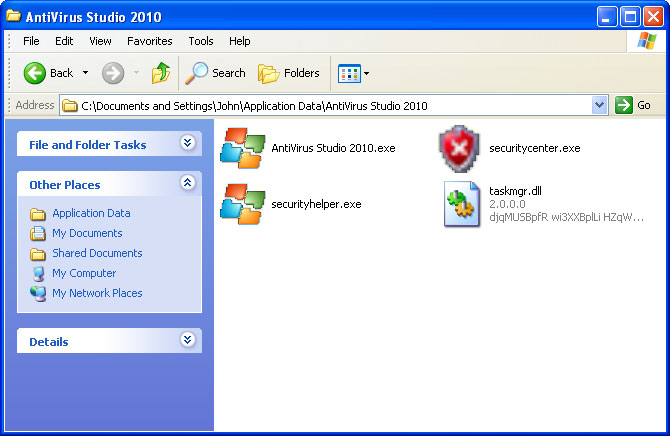Select the taskmgr.dll file icon
The image size is (670, 436).
coord(461,204)
